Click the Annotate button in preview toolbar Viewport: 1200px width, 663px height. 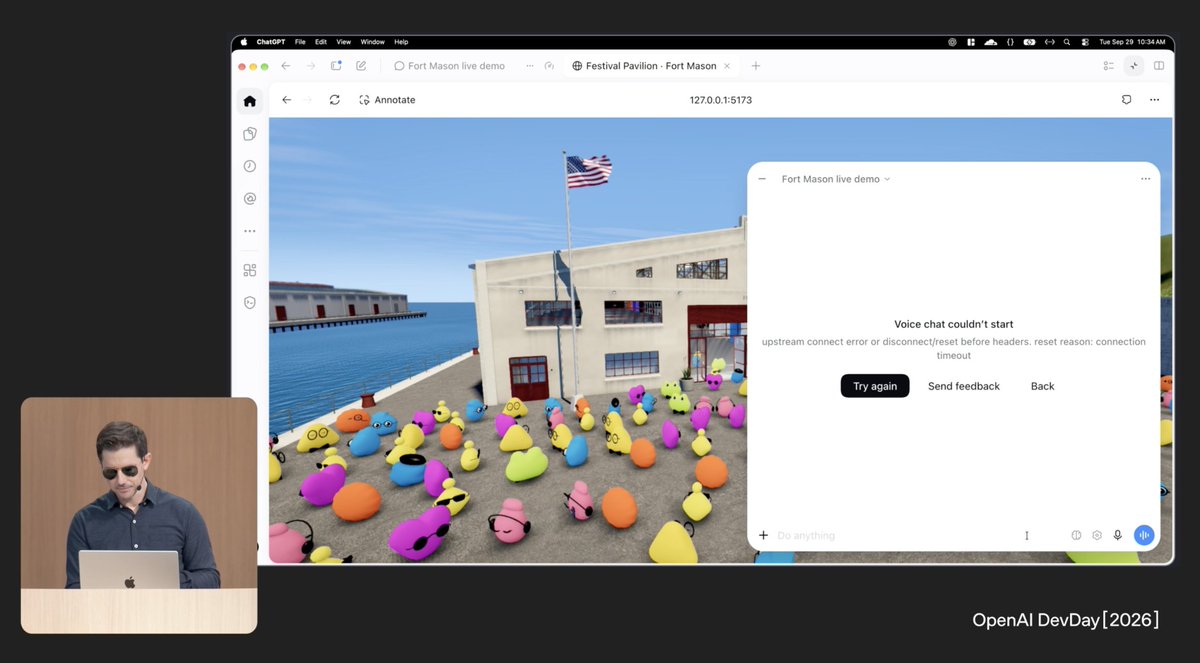pos(387,100)
